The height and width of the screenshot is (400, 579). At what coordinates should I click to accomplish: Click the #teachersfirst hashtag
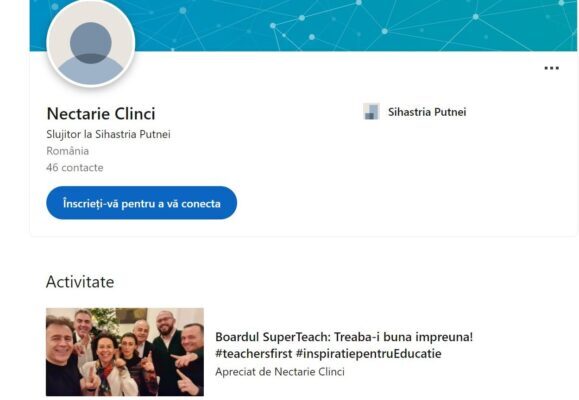point(253,353)
